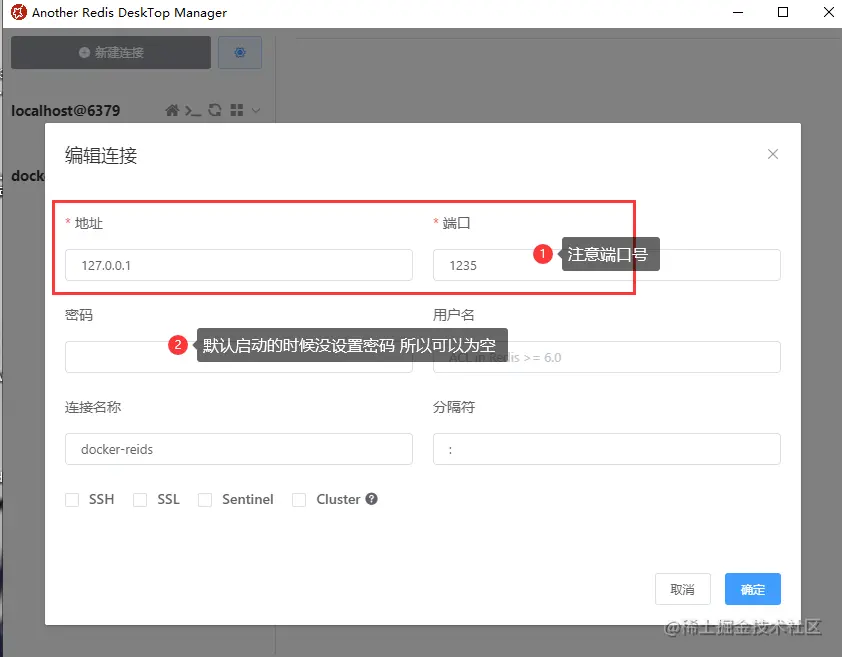
Task: Close the 编辑连接 dialog with the X
Action: 773,154
